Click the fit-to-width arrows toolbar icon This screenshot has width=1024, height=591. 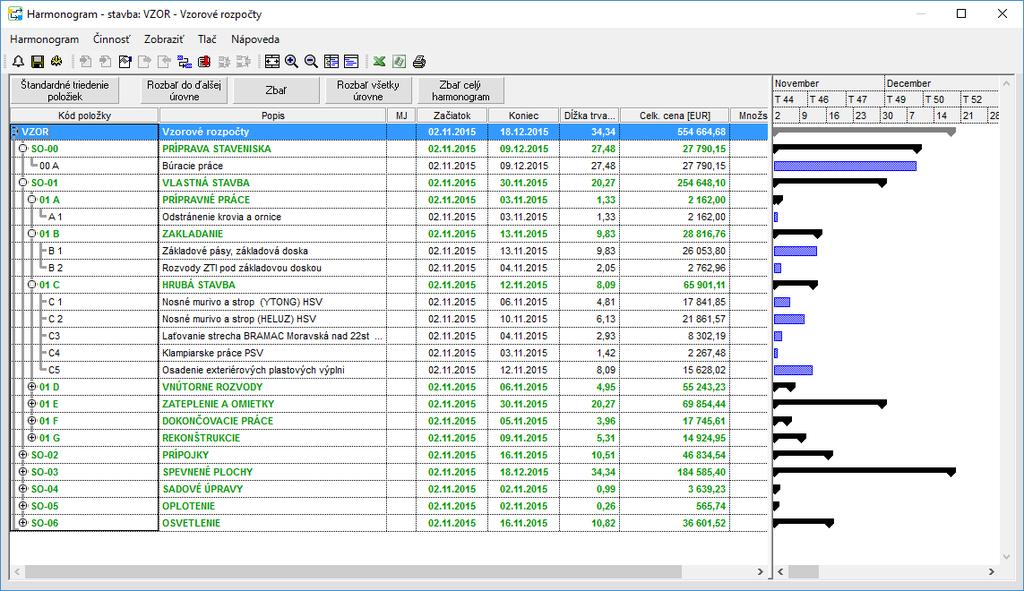[272, 61]
